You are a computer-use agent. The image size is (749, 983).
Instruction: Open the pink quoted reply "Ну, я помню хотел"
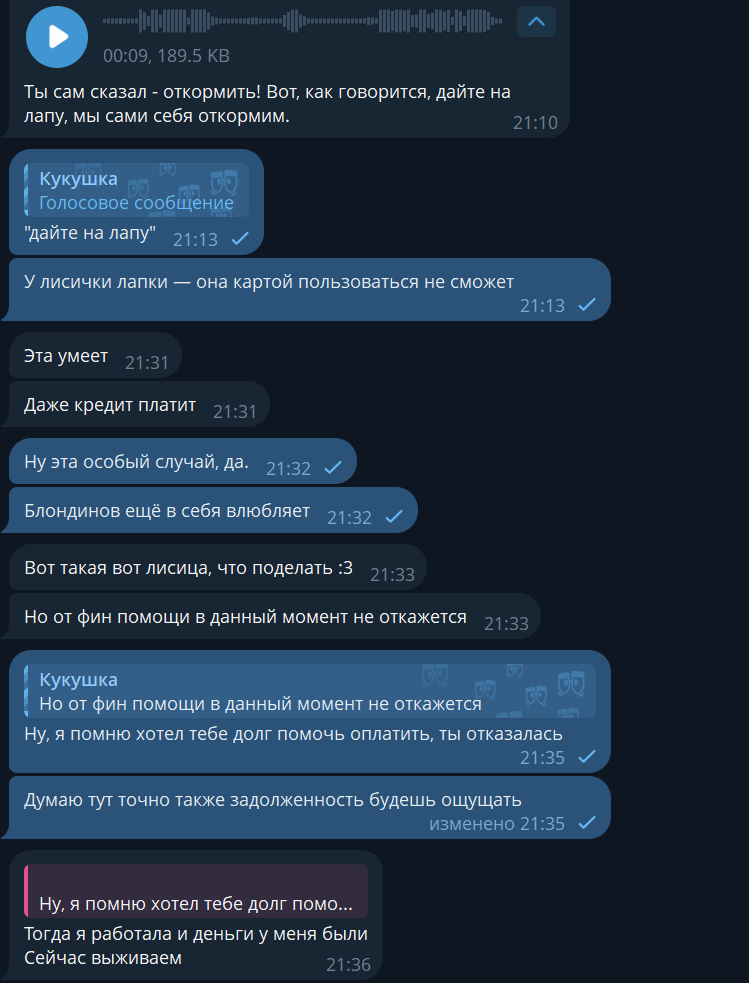tap(196, 891)
